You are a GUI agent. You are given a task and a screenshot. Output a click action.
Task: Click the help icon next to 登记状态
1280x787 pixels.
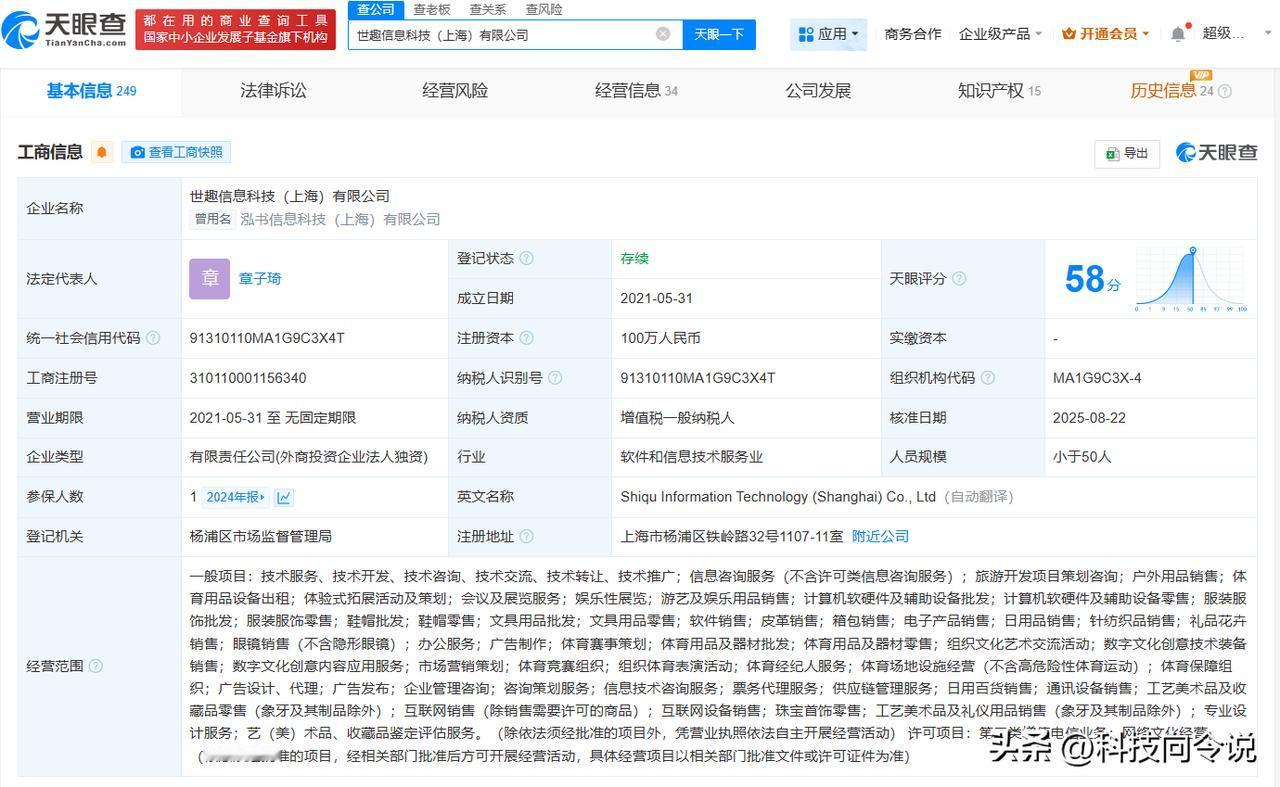(526, 258)
